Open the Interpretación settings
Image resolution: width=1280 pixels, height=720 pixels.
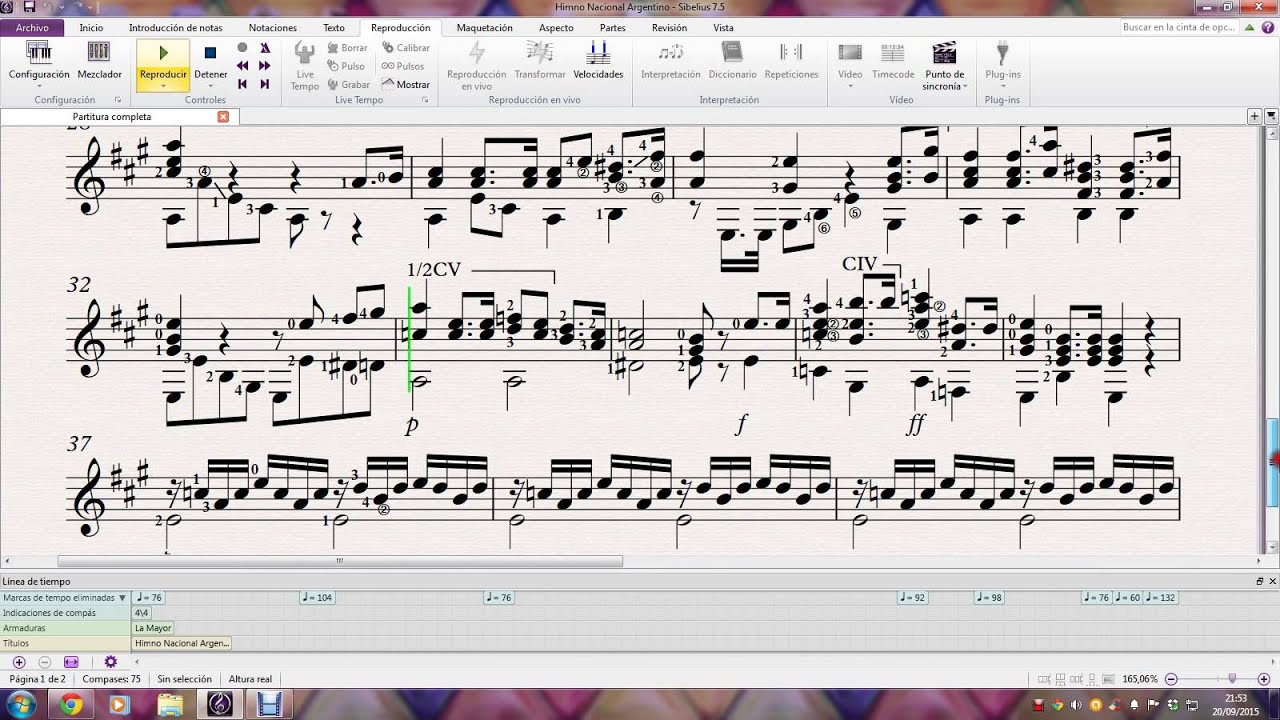(671, 60)
